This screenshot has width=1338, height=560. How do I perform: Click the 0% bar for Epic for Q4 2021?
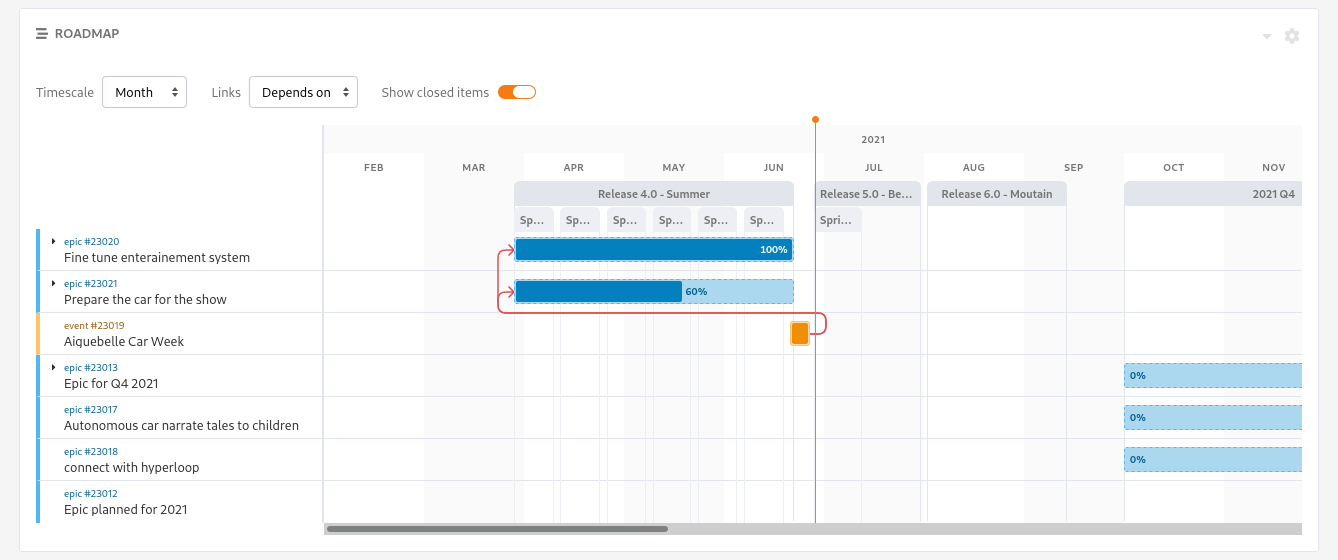click(x=1213, y=375)
